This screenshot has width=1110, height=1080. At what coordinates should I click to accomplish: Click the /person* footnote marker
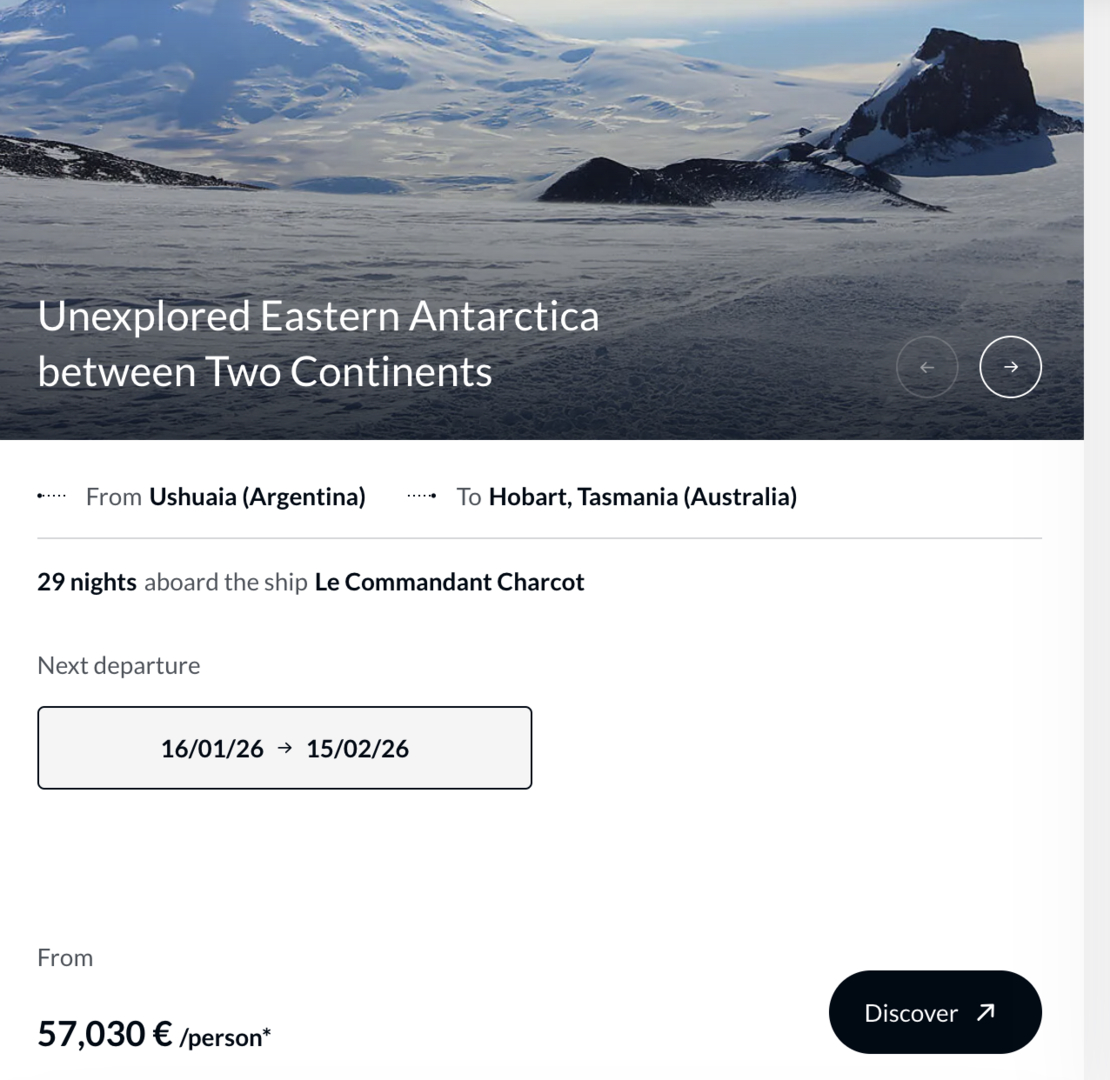[225, 1038]
